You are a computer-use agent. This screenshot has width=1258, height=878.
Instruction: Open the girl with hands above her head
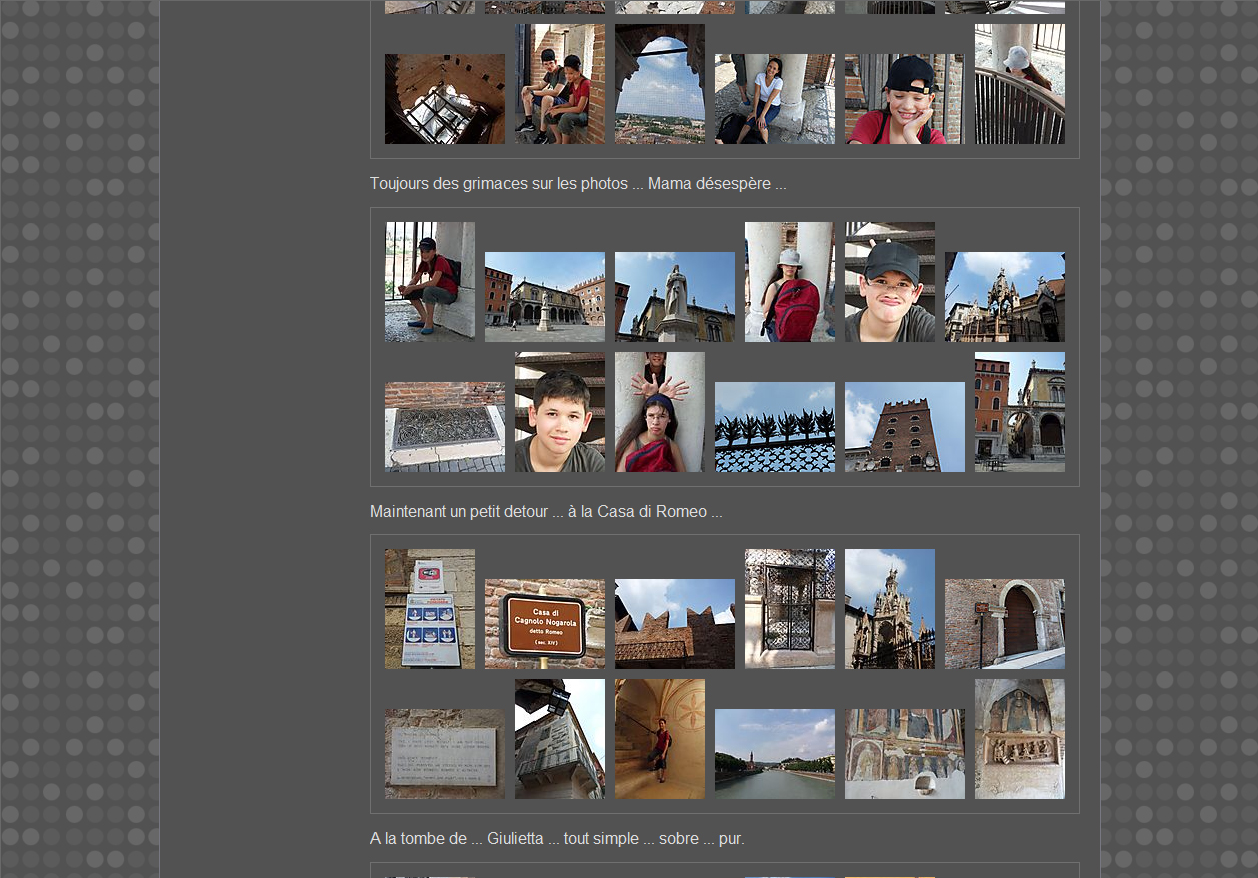[659, 412]
